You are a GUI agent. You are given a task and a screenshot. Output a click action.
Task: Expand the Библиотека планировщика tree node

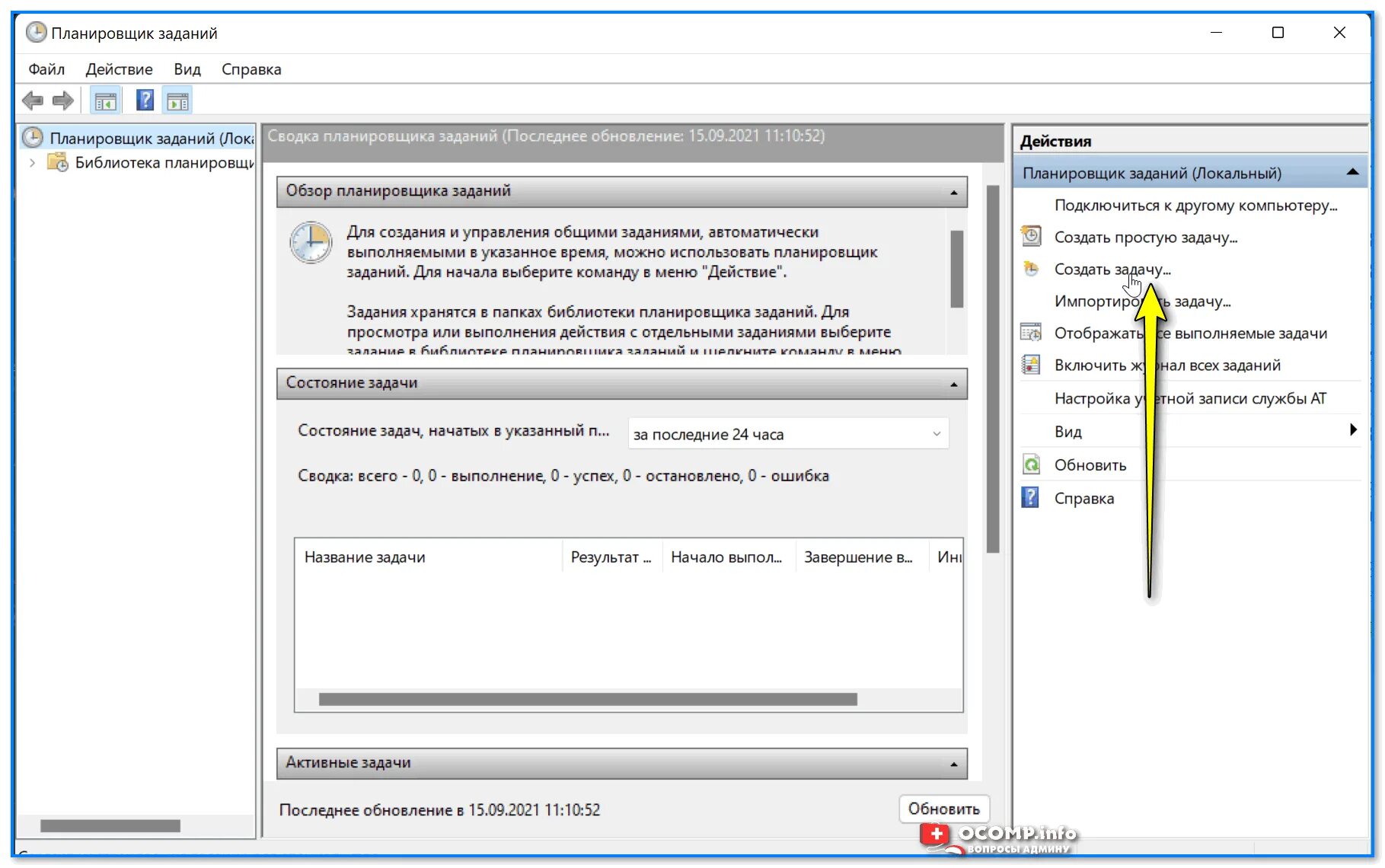pyautogui.click(x=32, y=162)
